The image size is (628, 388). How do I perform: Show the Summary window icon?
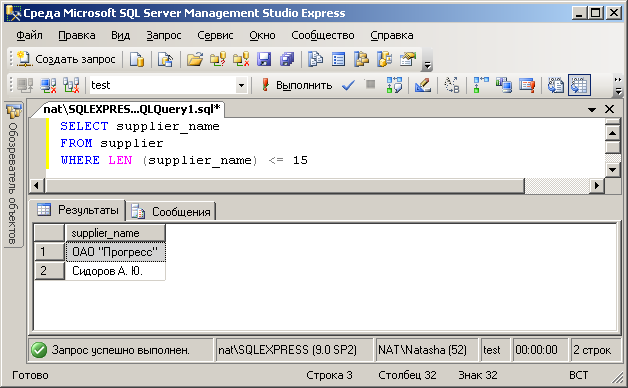click(339, 59)
